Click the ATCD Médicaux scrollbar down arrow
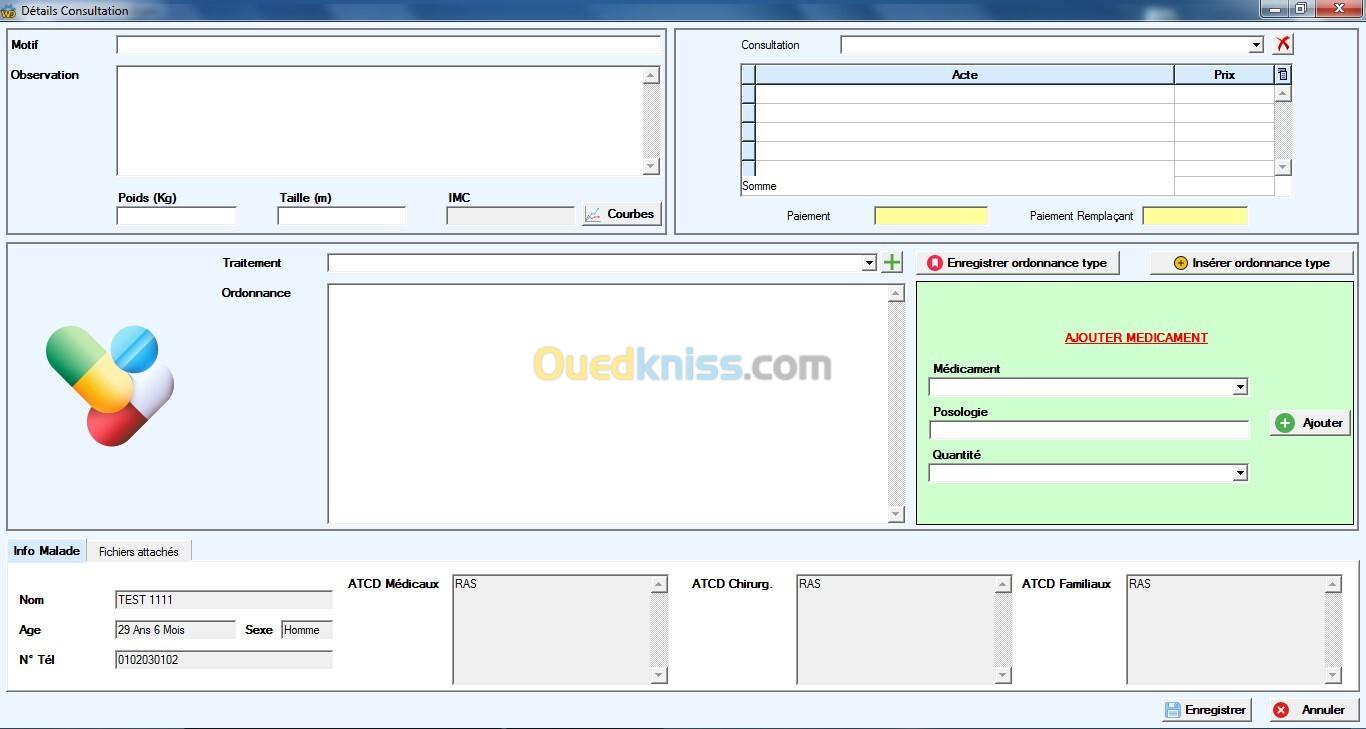 click(659, 675)
